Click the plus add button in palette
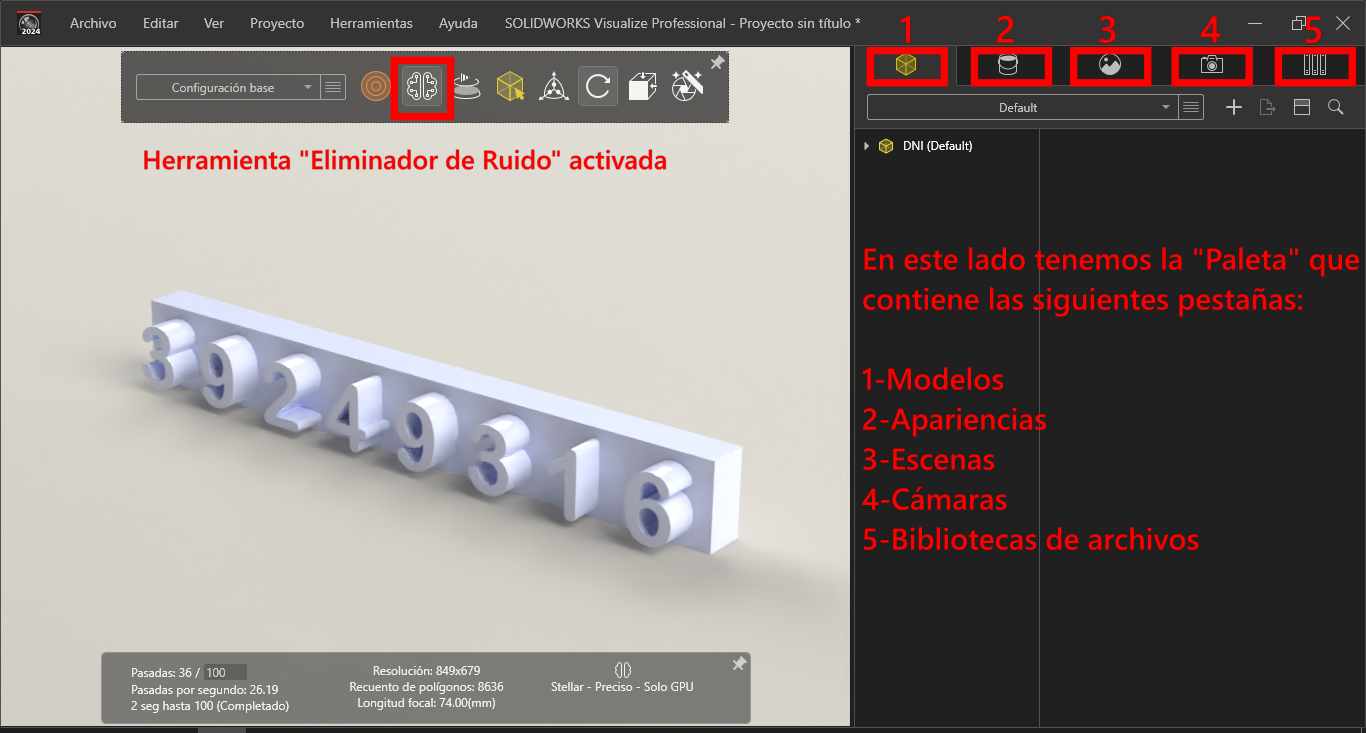The height and width of the screenshot is (733, 1366). pos(1234,107)
